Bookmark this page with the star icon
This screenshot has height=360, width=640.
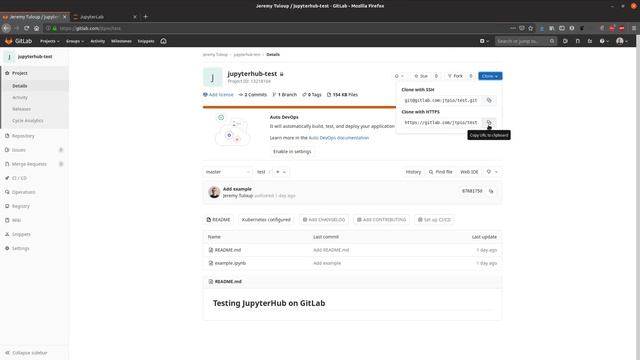click(x=531, y=28)
